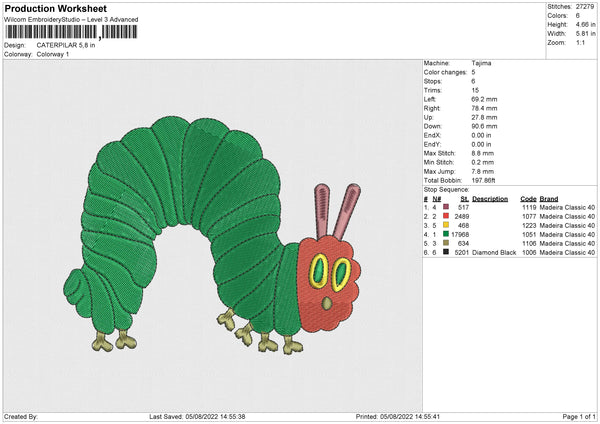Click the barcode under the worksheet title
The image size is (600, 424).
[x=71, y=32]
